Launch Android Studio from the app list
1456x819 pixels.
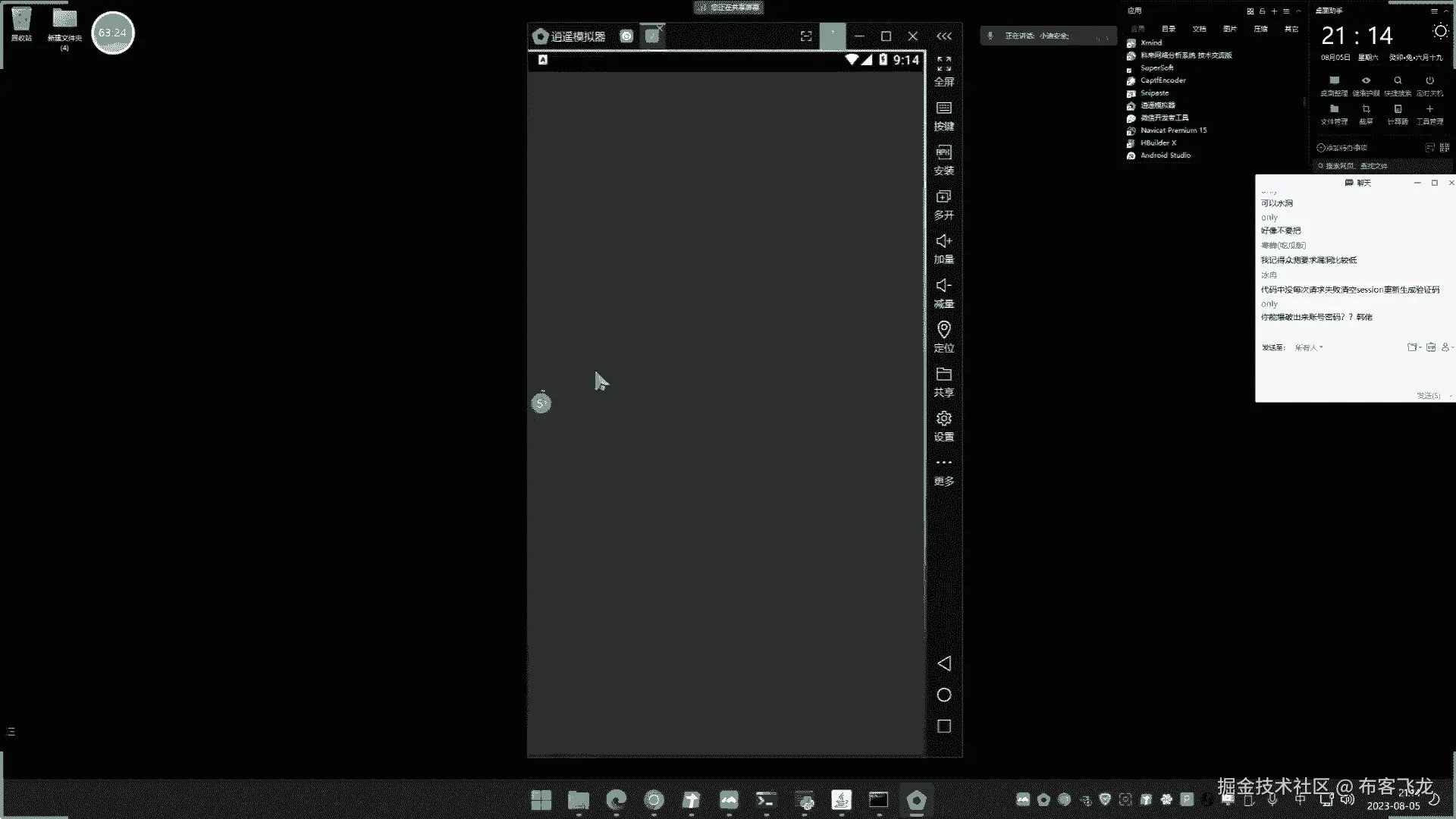tap(1165, 155)
